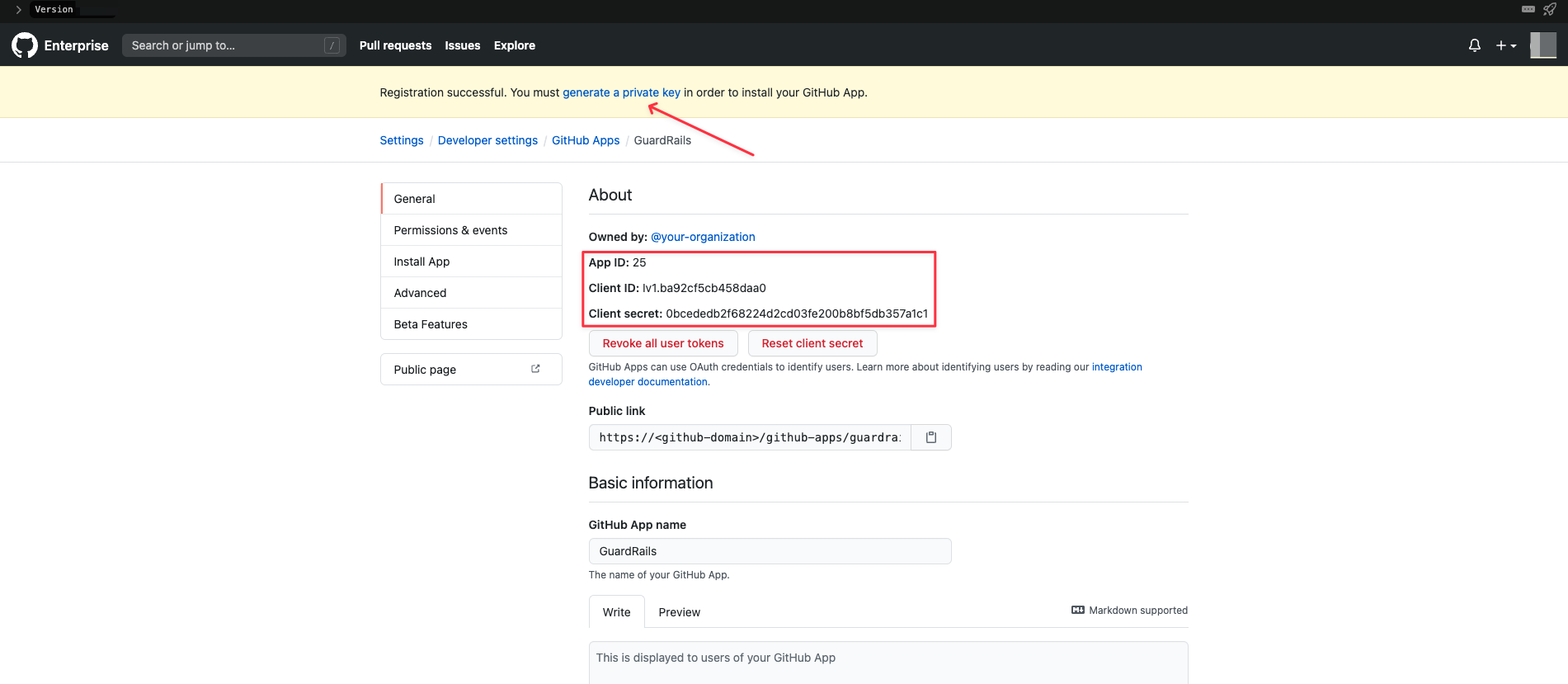Expand the plus create-new menu
The height and width of the screenshot is (684, 1568).
pos(1506,45)
